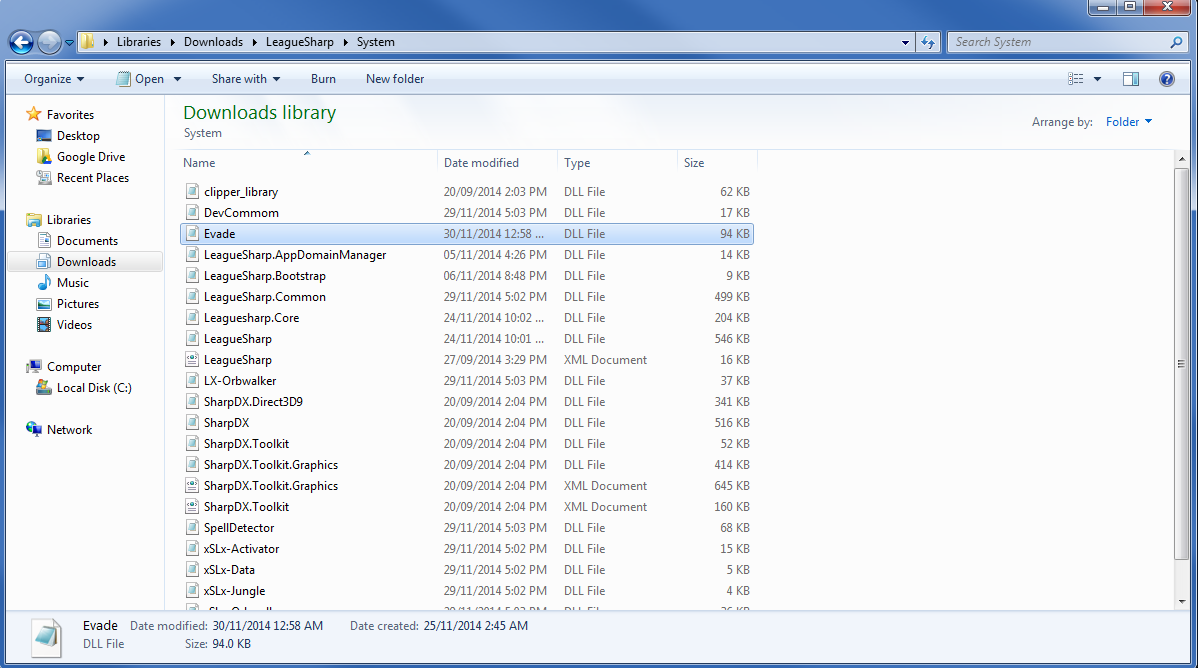The height and width of the screenshot is (668, 1198).
Task: Click Downloads in the address breadcrumb
Action: 213,42
